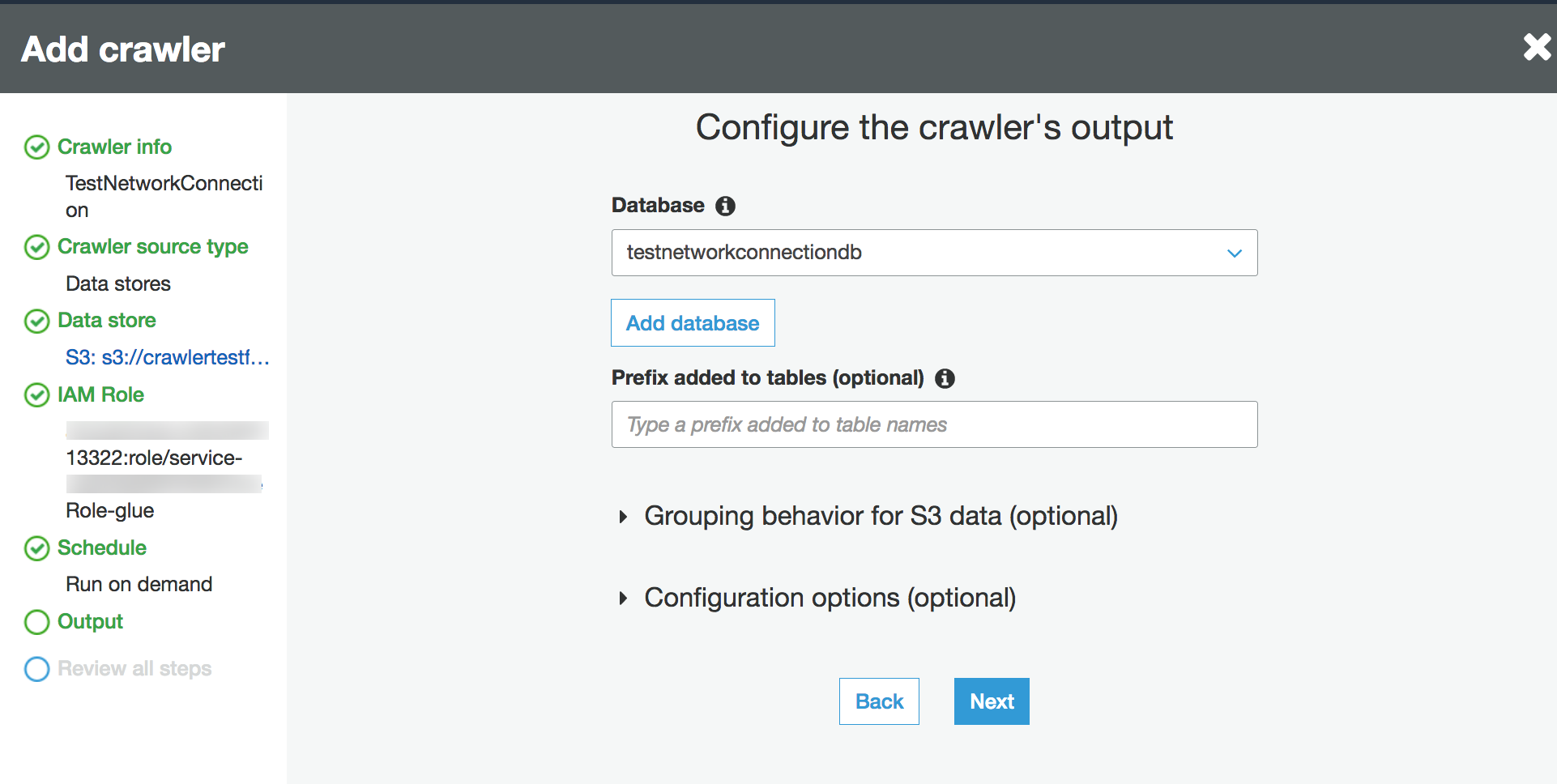The width and height of the screenshot is (1557, 784).
Task: Open the Schedule step
Action: coord(101,548)
